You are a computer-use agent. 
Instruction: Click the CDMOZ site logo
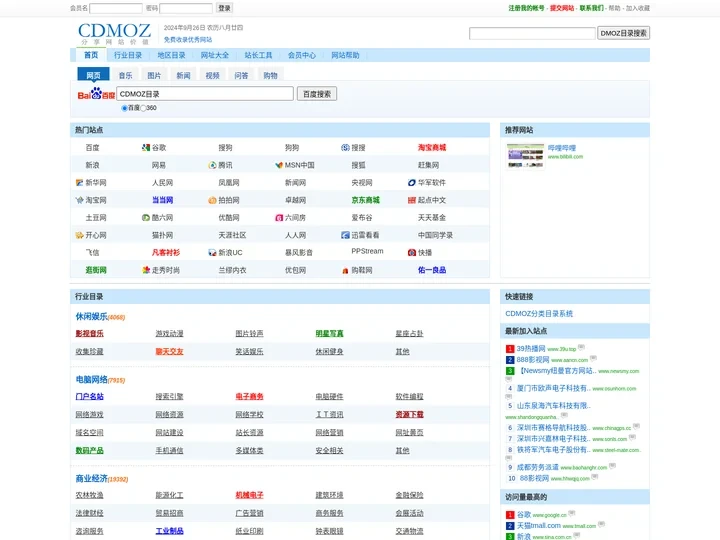pos(114,34)
